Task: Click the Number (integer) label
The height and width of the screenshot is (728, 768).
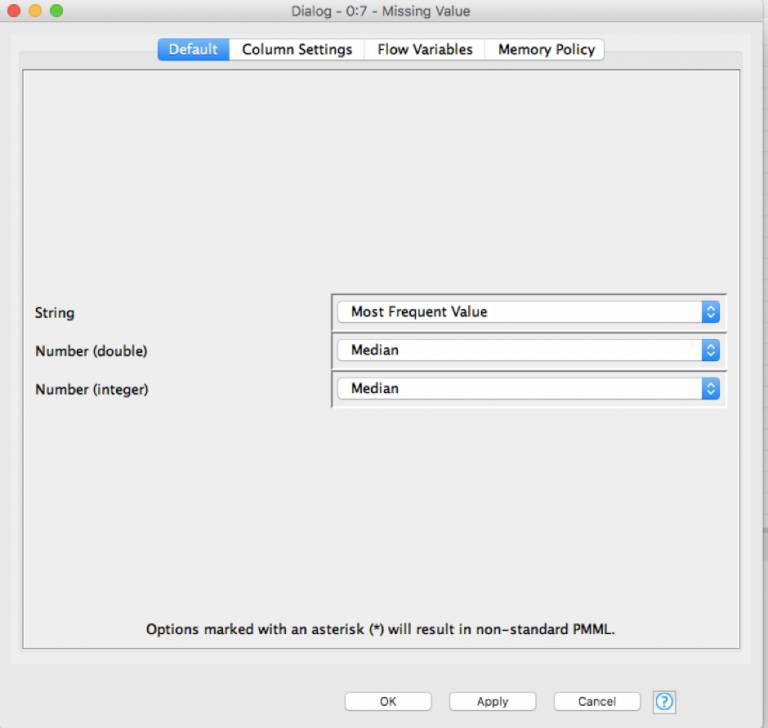Action: click(92, 389)
